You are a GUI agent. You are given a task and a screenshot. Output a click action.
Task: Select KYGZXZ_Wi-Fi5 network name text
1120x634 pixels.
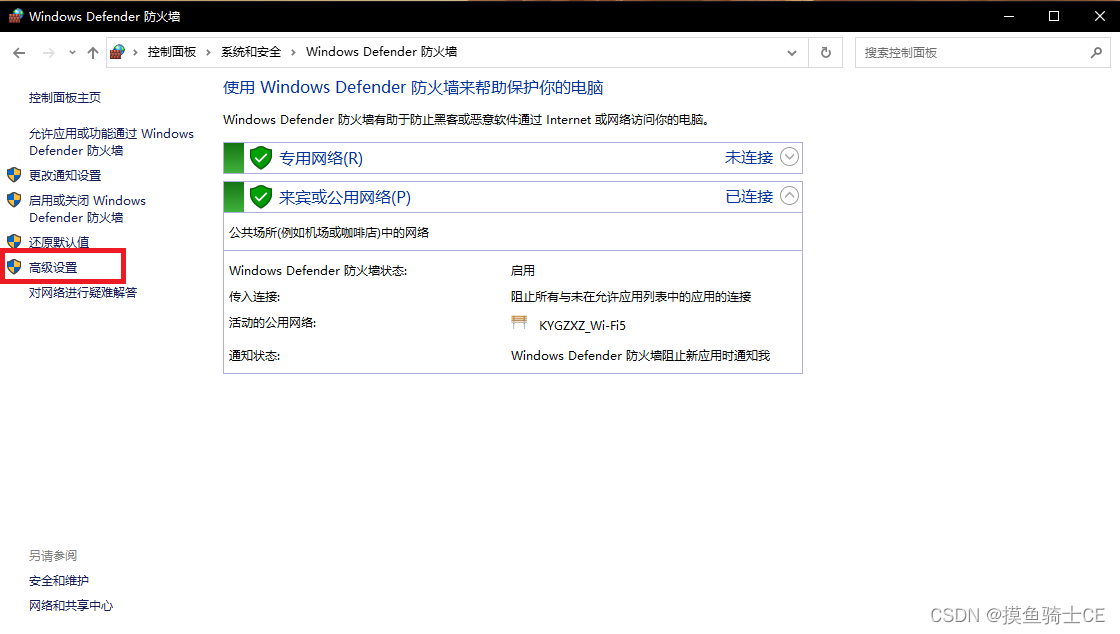(x=582, y=326)
